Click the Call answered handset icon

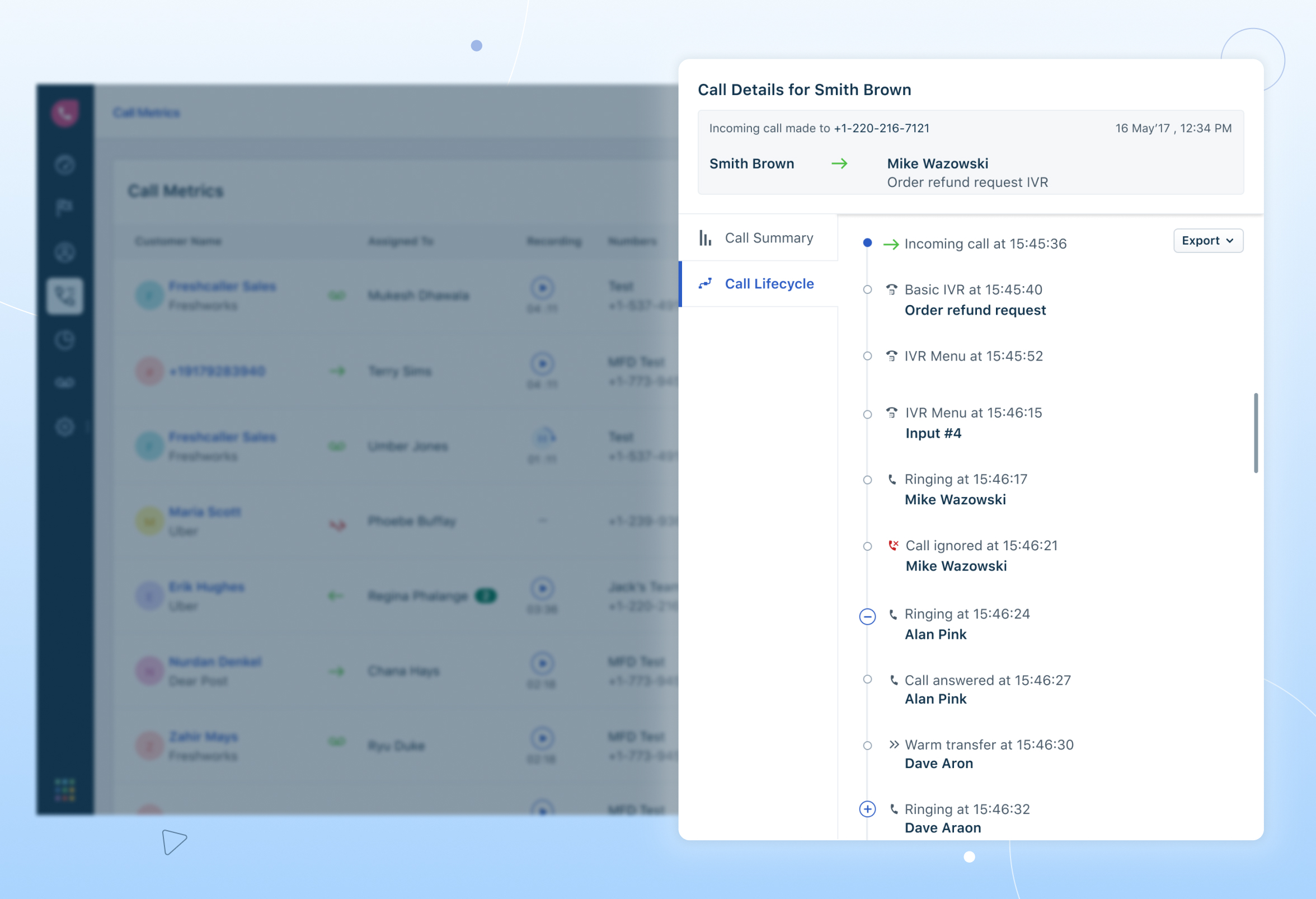click(894, 680)
